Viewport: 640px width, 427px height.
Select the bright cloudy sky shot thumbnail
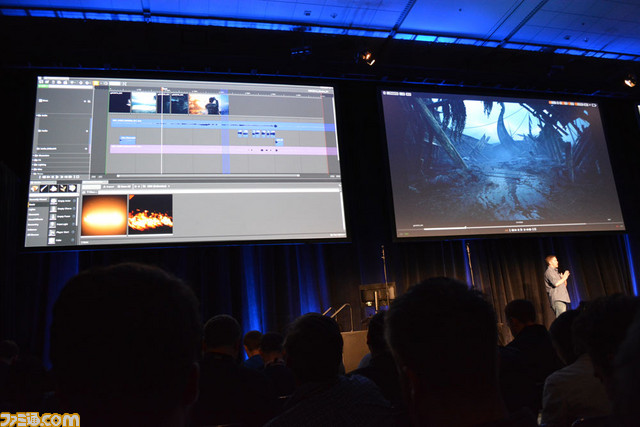click(x=144, y=102)
